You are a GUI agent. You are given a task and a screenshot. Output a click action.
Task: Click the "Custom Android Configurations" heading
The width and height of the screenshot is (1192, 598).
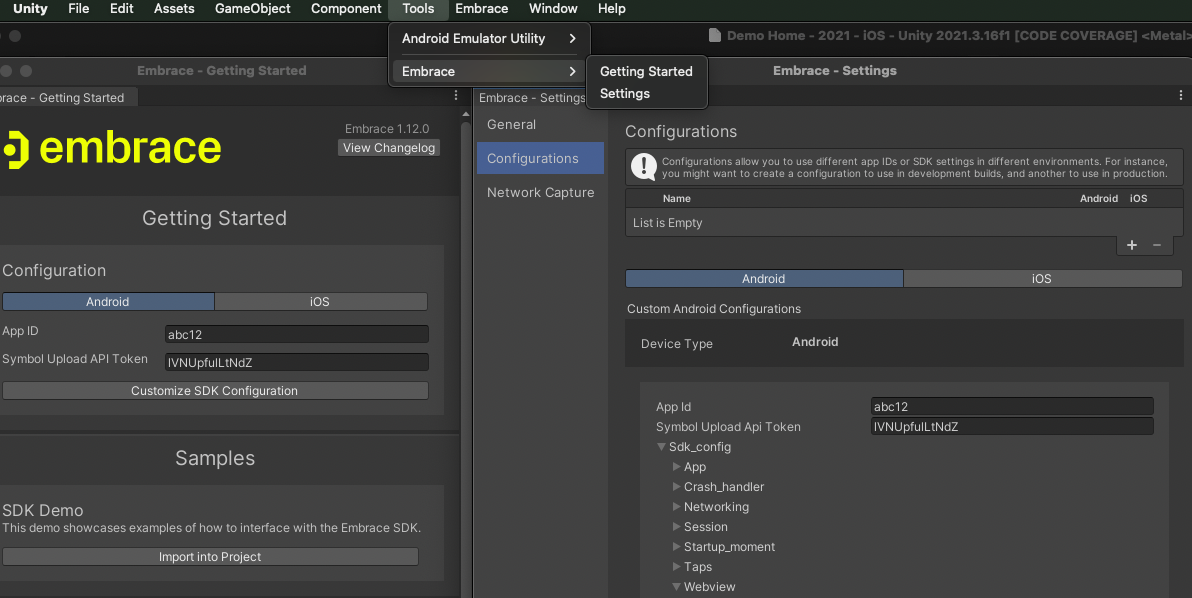point(714,309)
